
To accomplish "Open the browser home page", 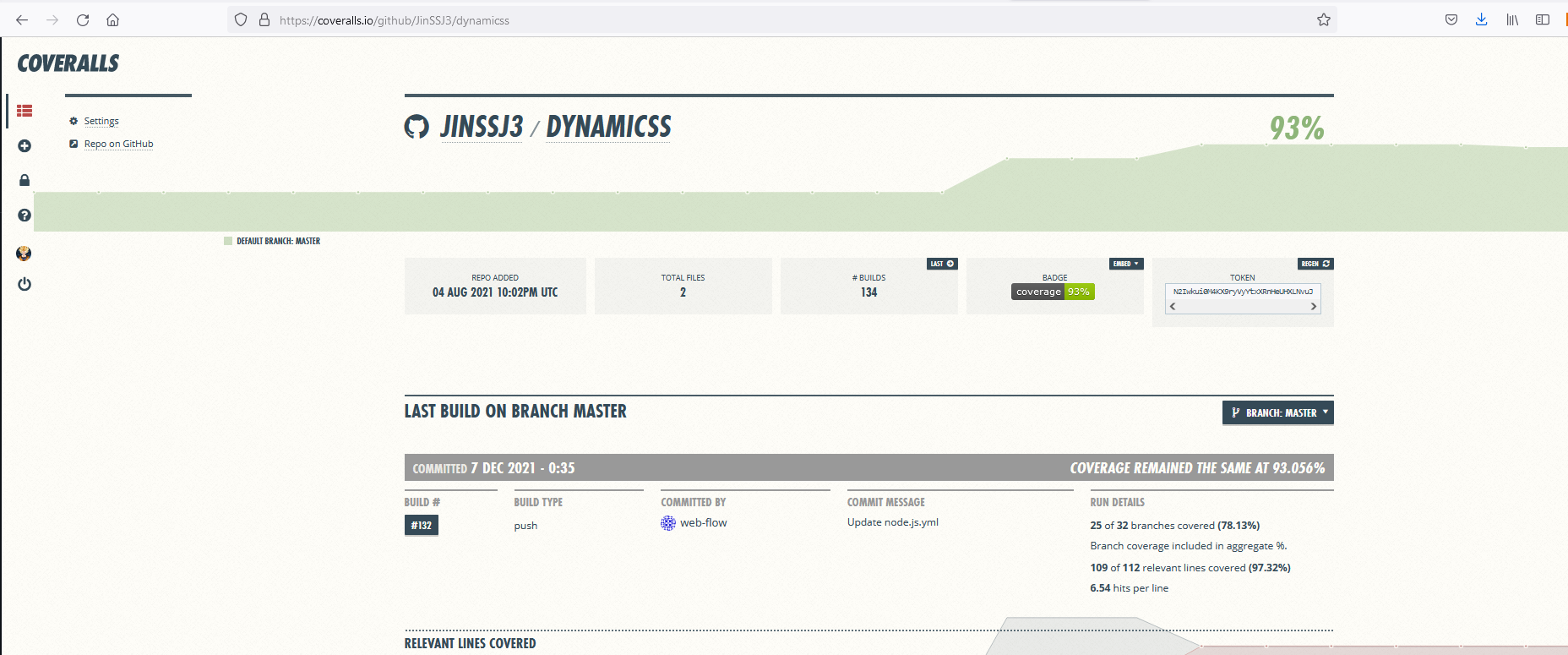I will [x=113, y=20].
